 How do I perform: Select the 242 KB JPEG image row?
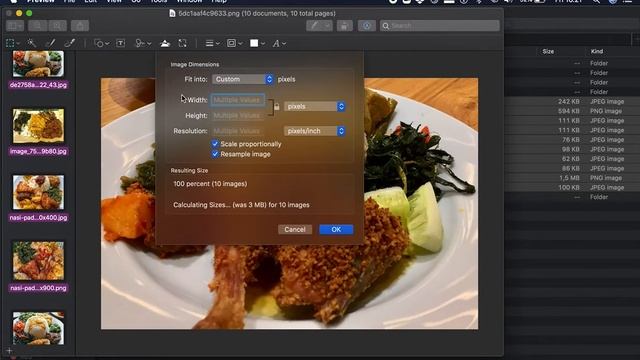[x=572, y=102]
